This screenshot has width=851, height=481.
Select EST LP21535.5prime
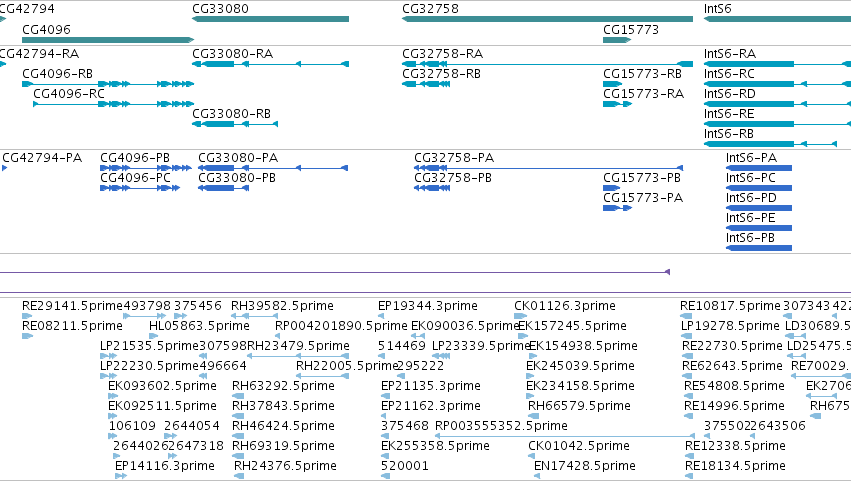(149, 346)
